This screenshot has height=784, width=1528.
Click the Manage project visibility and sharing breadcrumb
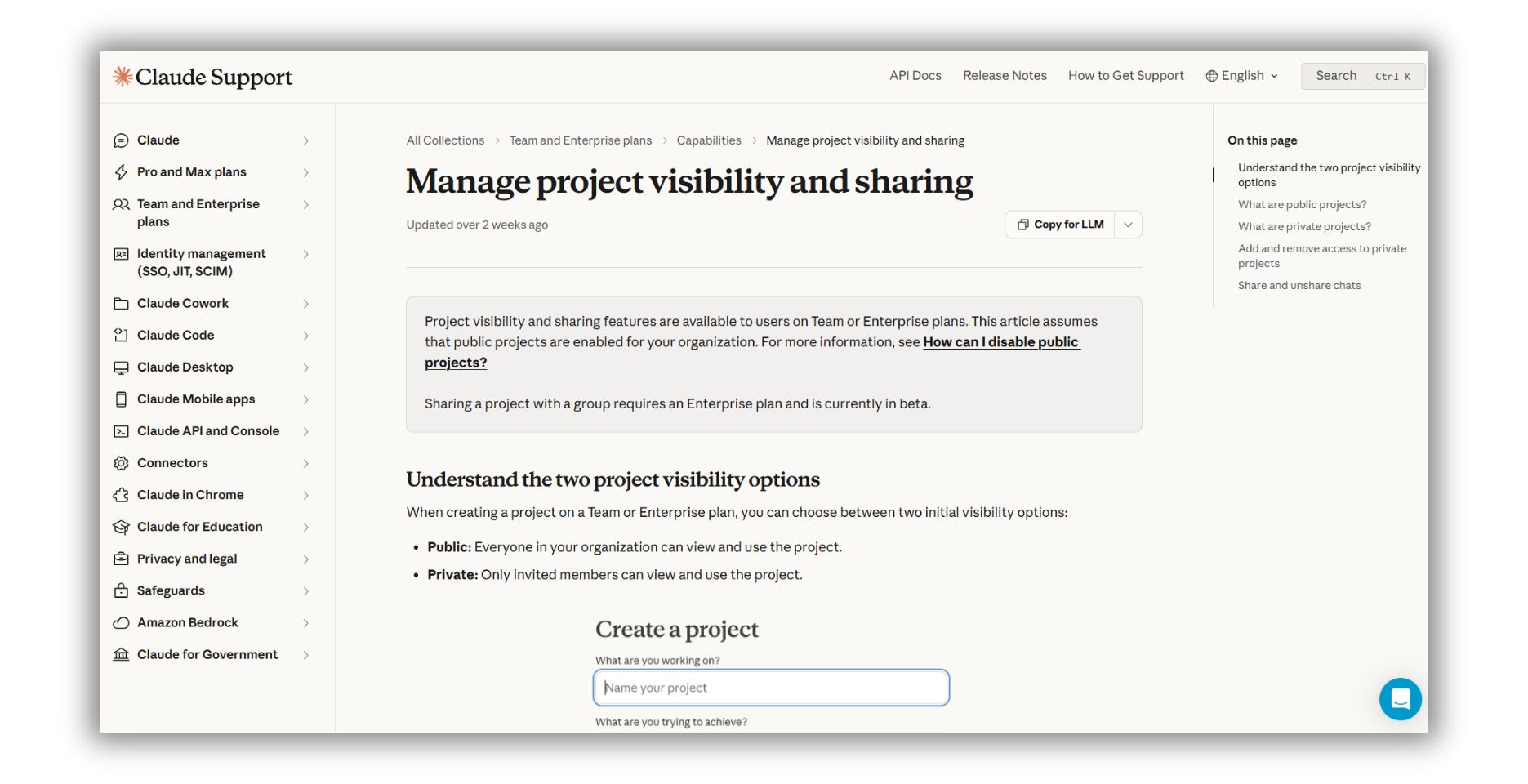tap(865, 140)
